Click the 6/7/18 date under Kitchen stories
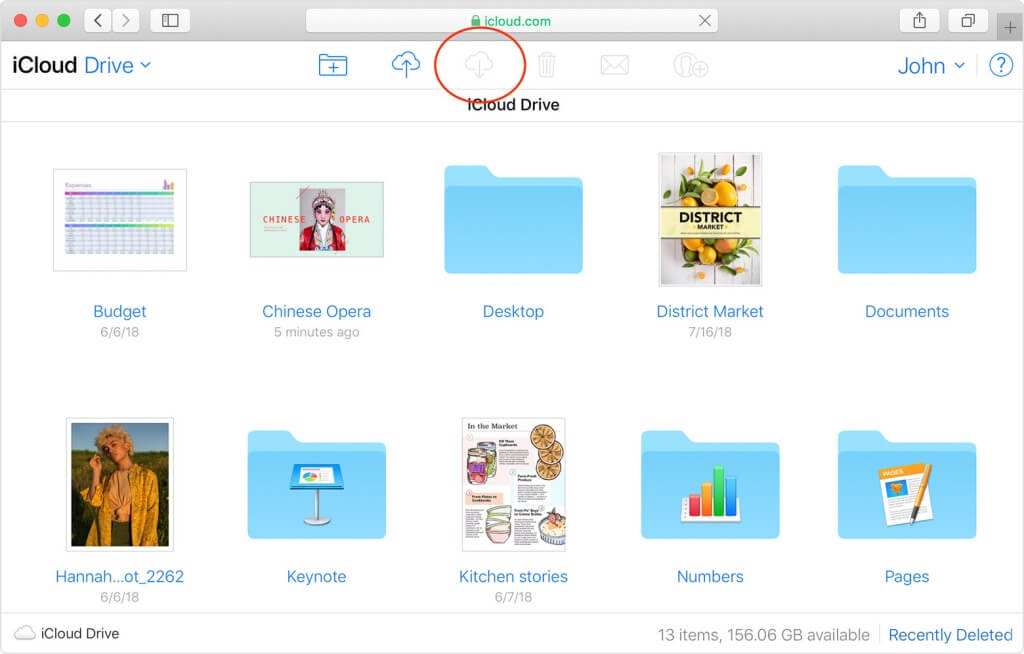 click(513, 597)
